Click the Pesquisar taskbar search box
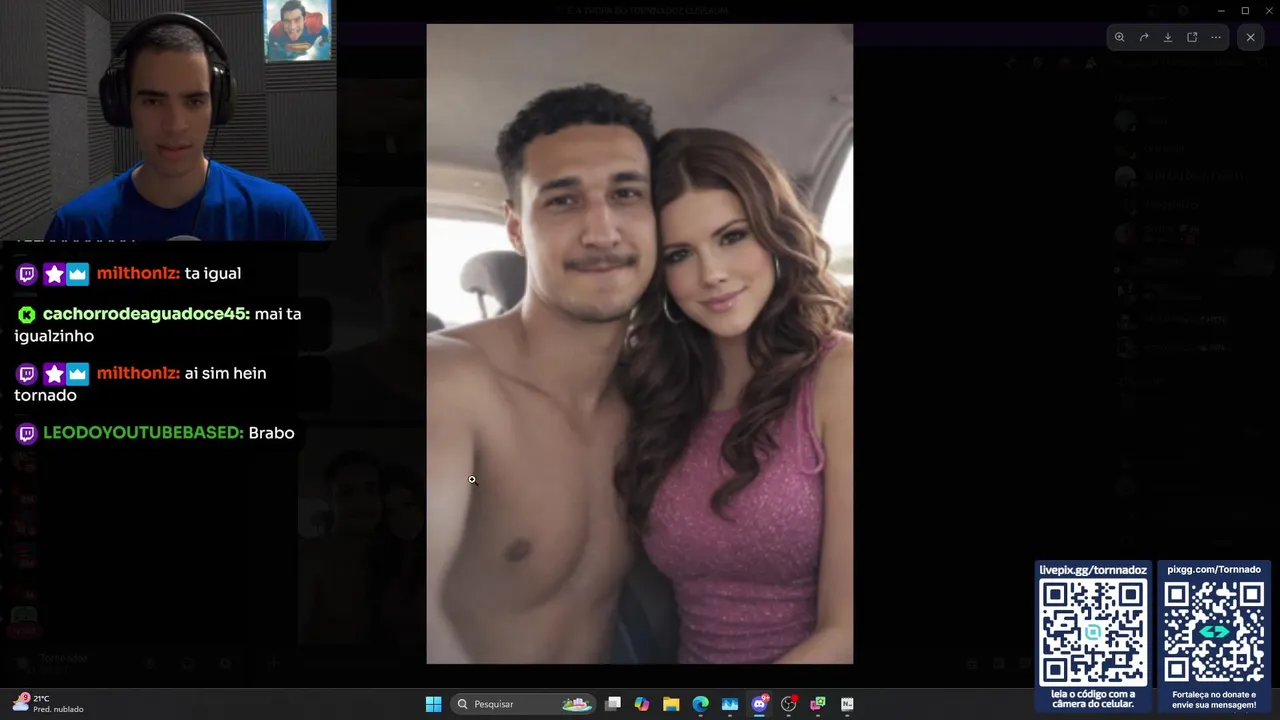Image resolution: width=1280 pixels, height=720 pixels. (x=523, y=704)
